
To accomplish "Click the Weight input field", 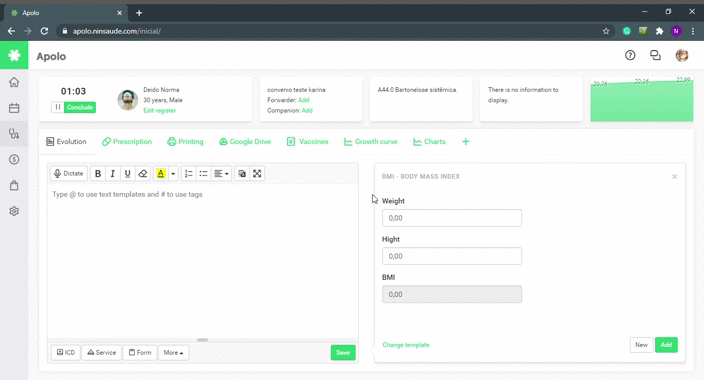I will 452,218.
